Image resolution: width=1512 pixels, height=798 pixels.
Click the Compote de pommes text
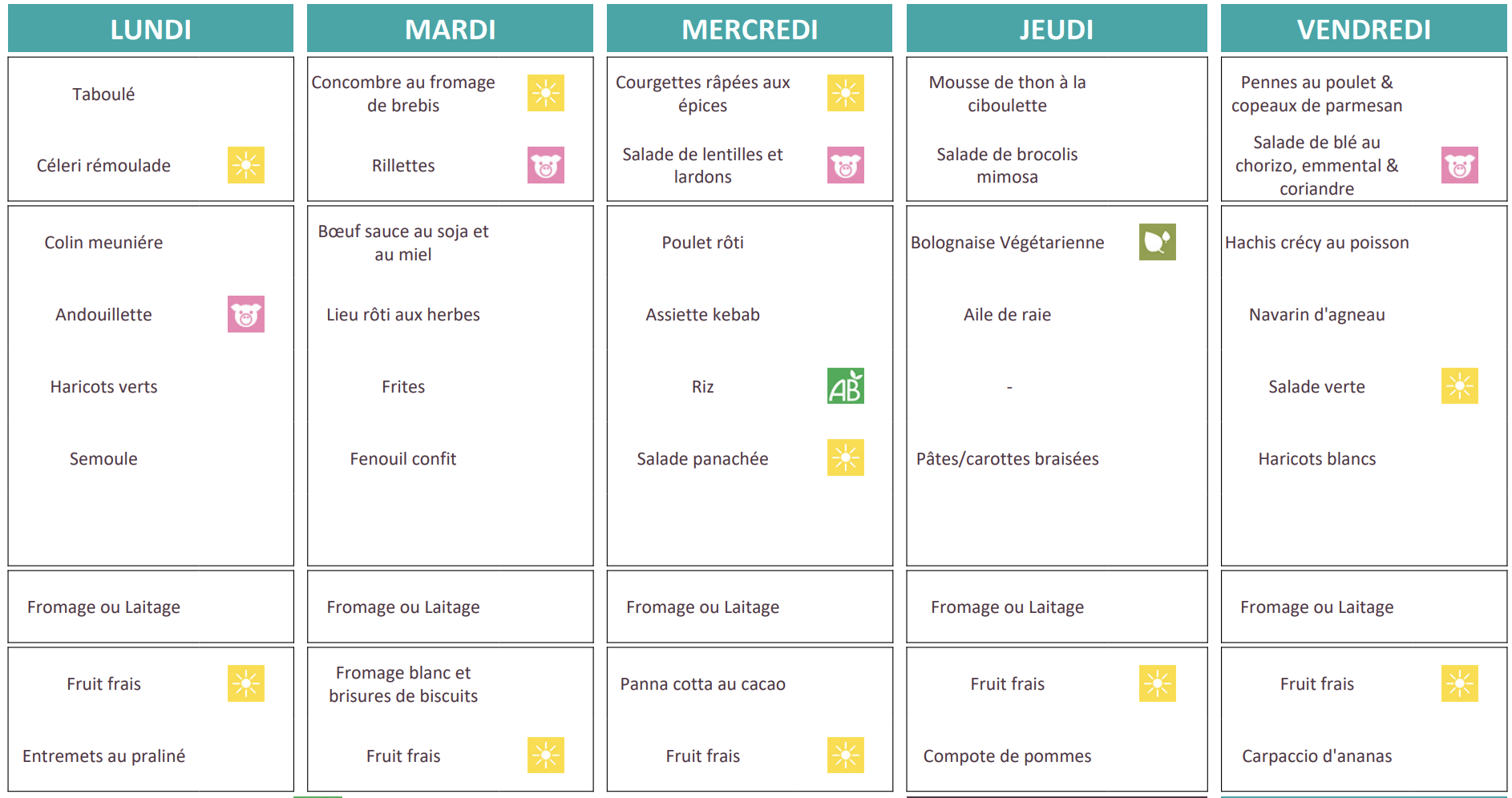[x=1007, y=756]
